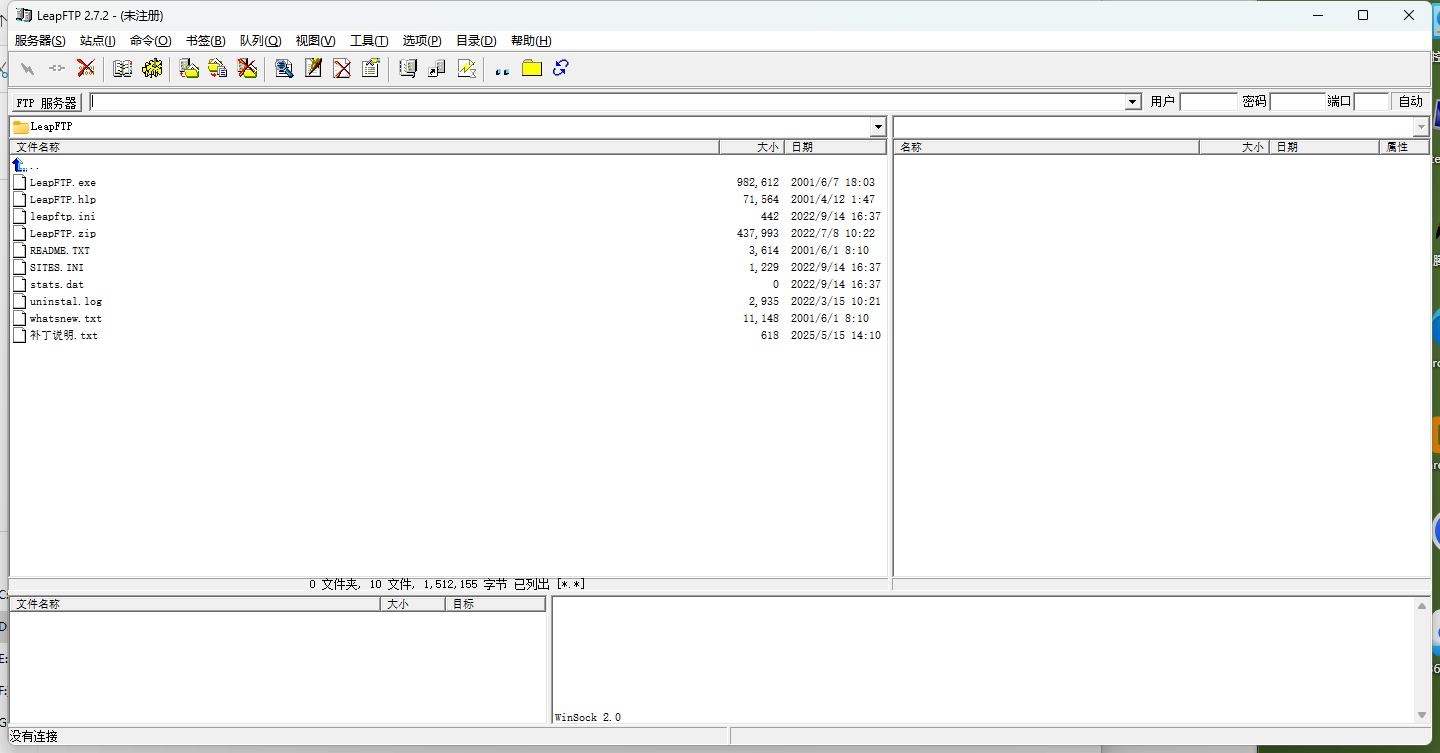Open the 工具(T) menu
1440x753 pixels.
coord(369,41)
